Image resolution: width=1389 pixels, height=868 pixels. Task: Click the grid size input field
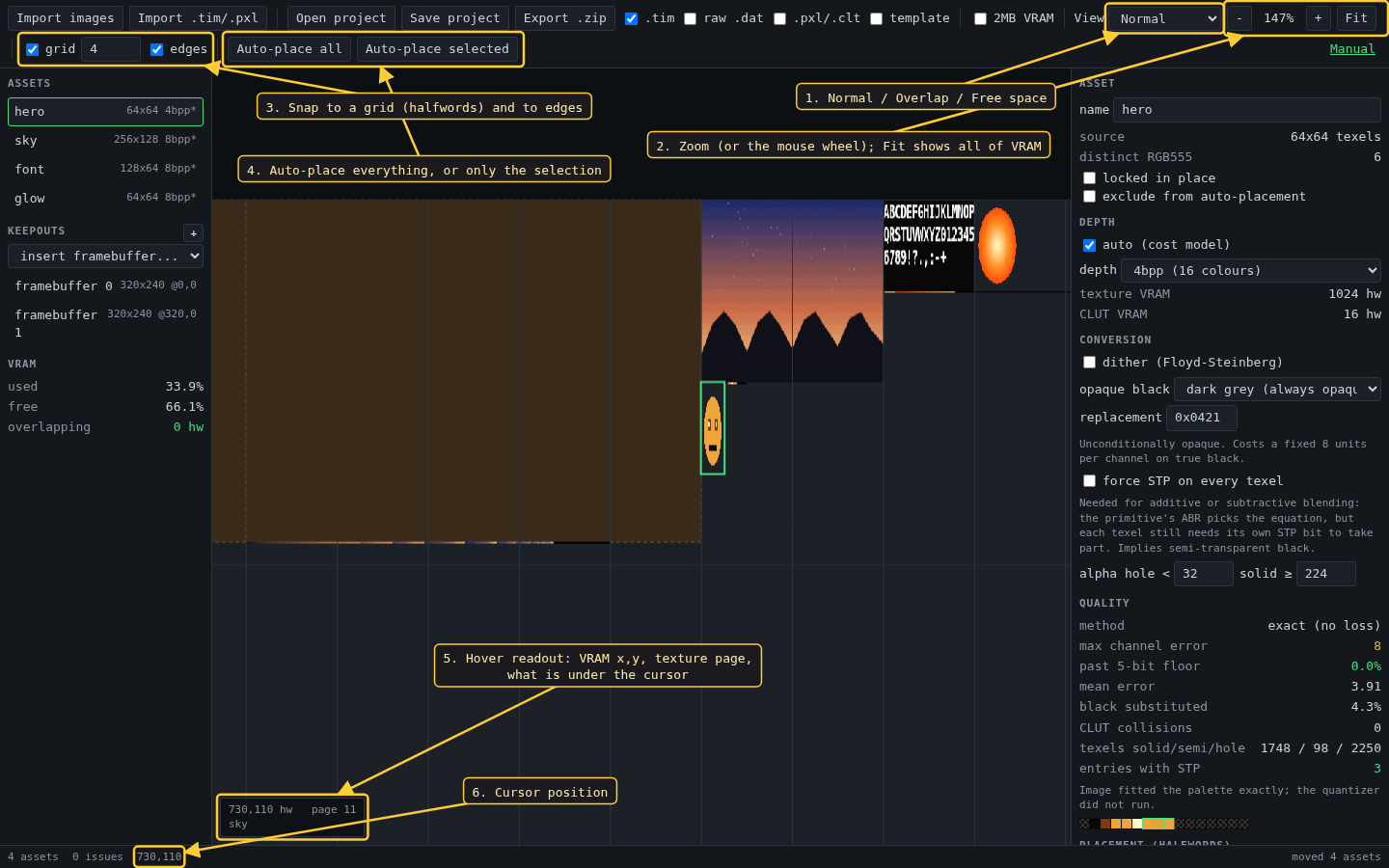(x=111, y=49)
